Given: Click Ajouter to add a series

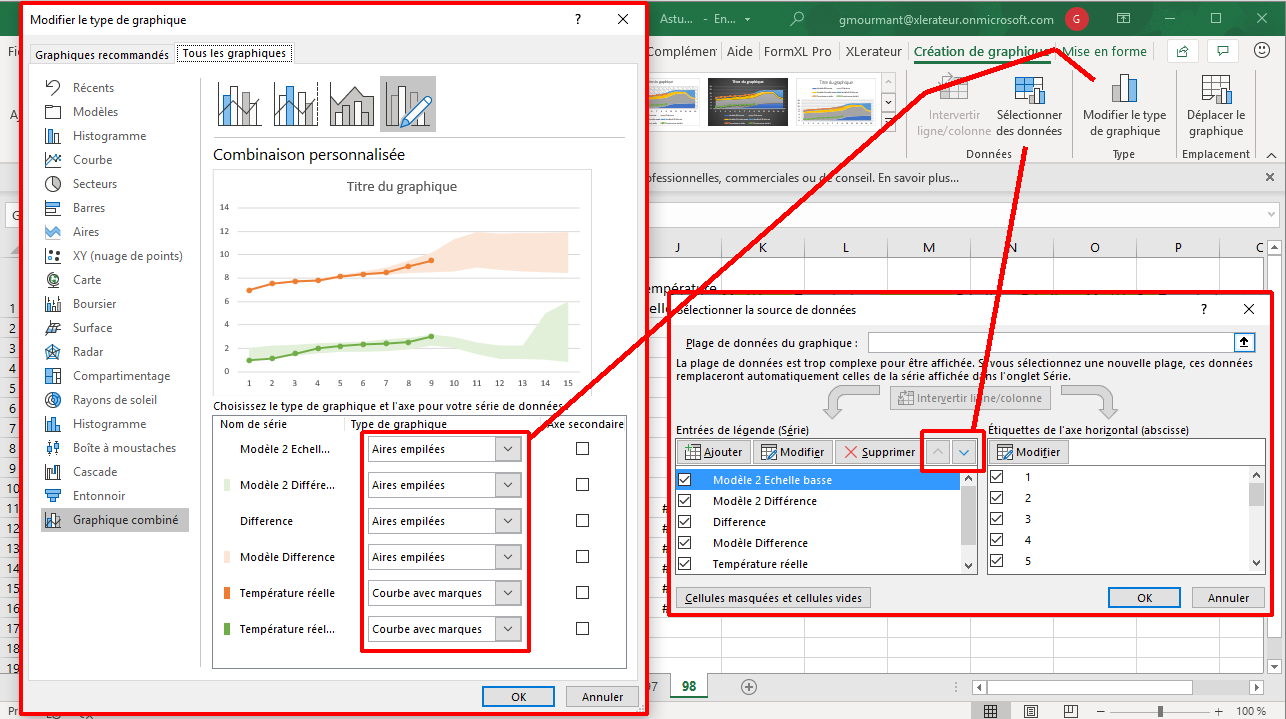Looking at the screenshot, I should point(713,452).
